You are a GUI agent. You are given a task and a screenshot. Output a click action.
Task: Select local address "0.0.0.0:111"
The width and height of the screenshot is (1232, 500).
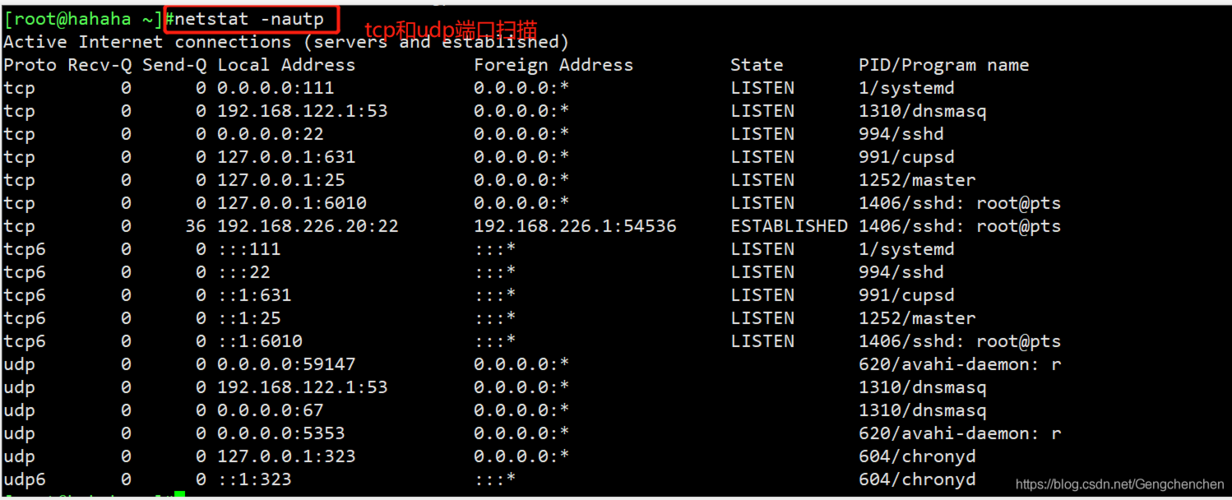(x=276, y=88)
